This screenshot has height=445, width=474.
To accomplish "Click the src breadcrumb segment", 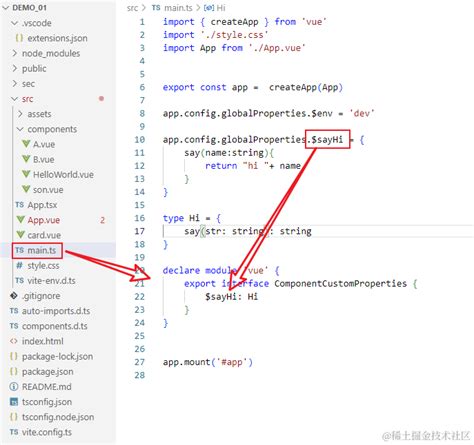I will click(x=132, y=8).
